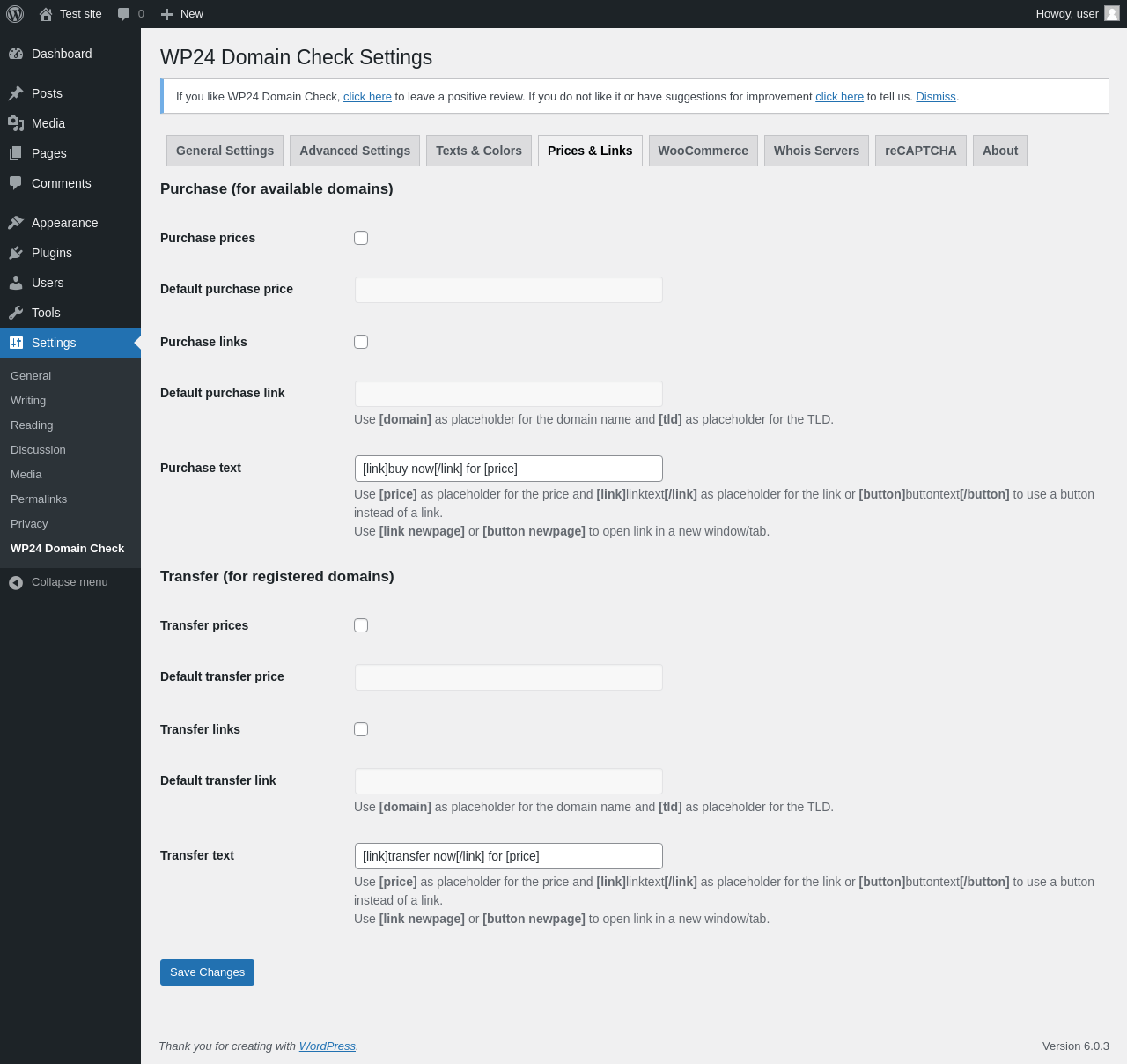Open the Whois Servers tab

click(816, 151)
